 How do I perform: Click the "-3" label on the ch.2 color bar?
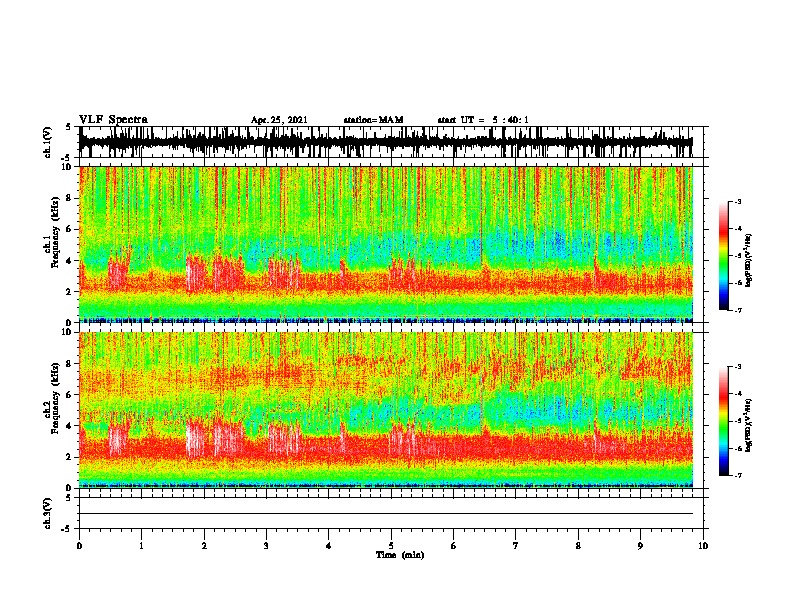coord(737,367)
